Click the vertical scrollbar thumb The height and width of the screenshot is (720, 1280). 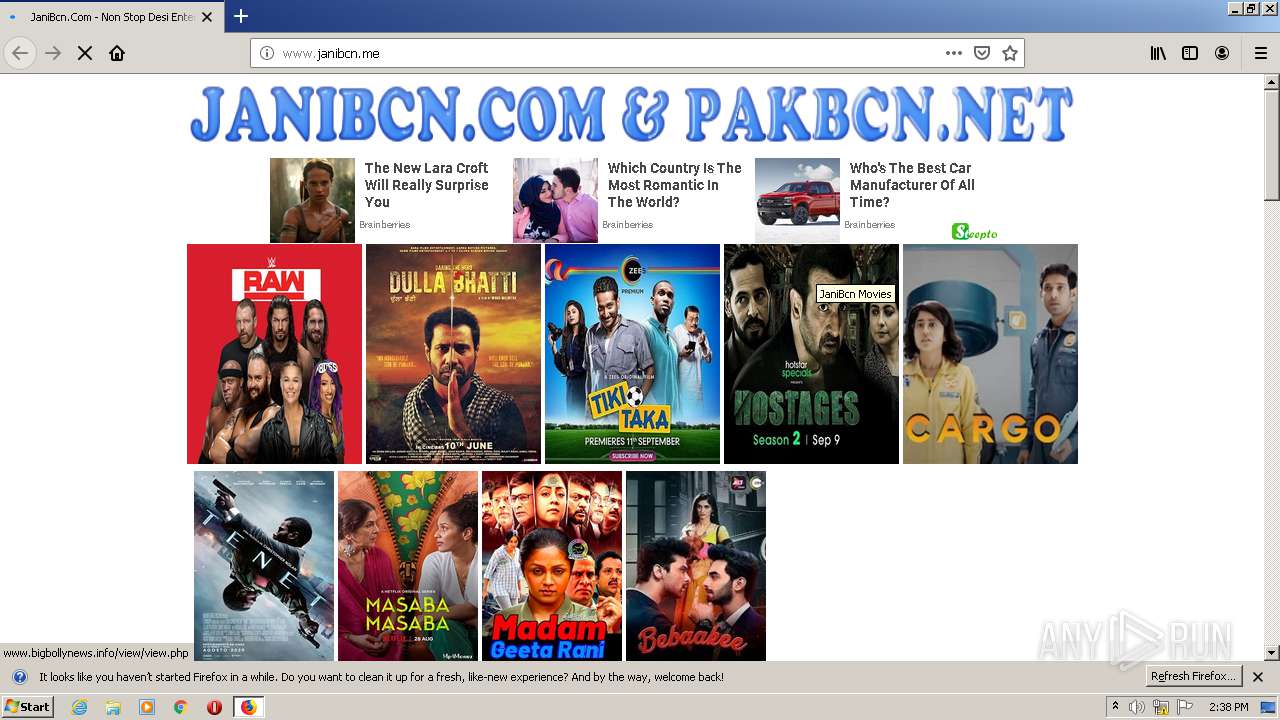click(1272, 145)
